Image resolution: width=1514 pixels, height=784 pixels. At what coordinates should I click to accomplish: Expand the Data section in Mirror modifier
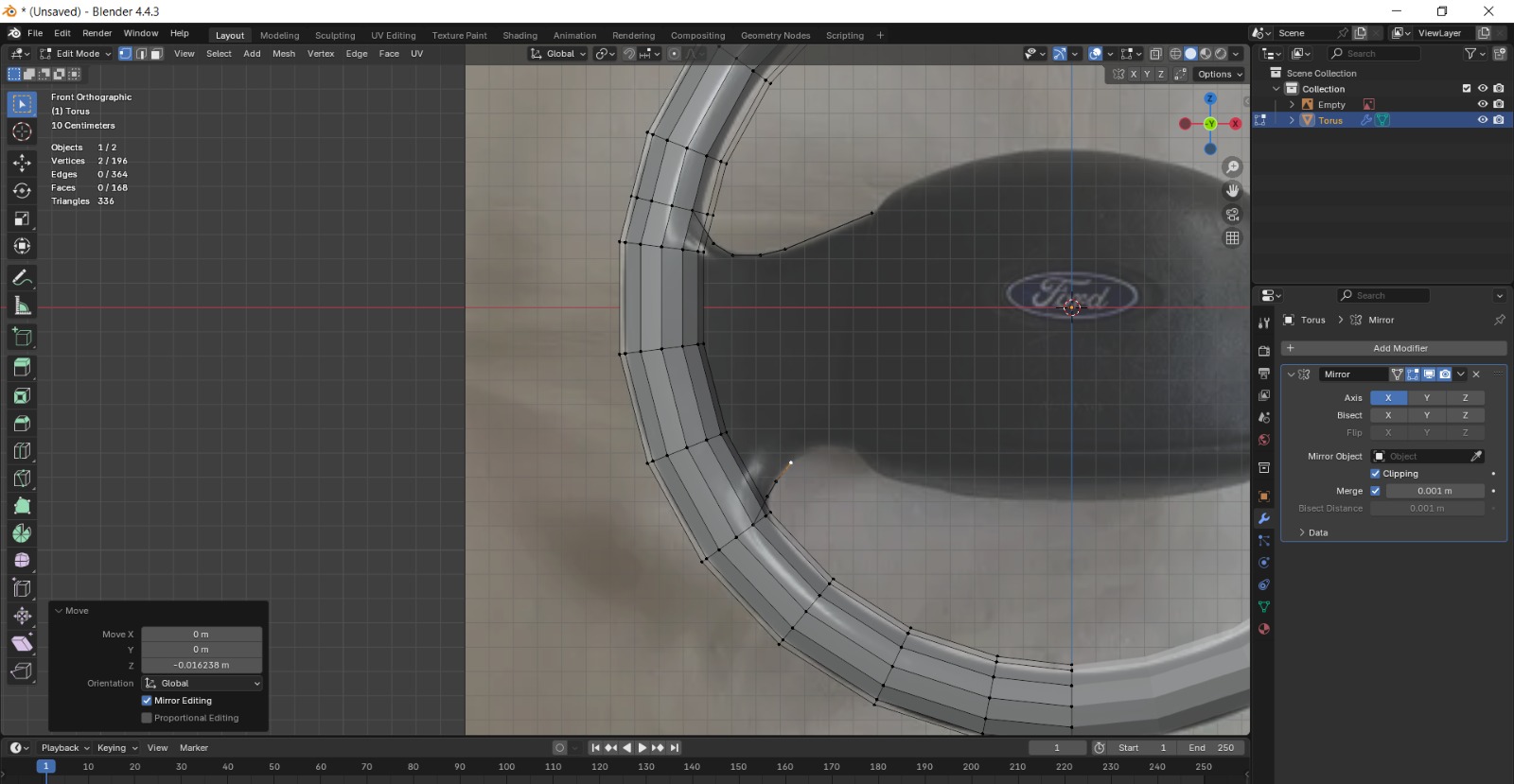(1312, 533)
